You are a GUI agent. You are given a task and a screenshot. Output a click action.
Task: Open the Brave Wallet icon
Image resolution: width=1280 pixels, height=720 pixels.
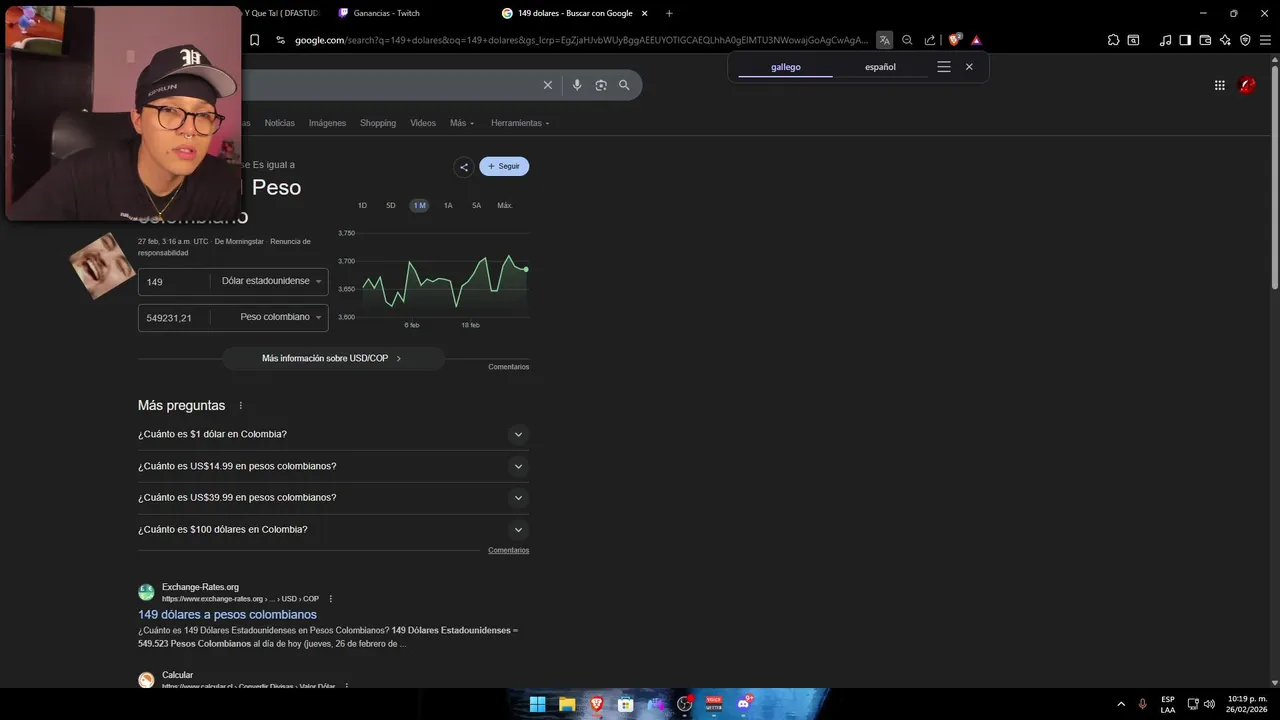tap(1205, 40)
